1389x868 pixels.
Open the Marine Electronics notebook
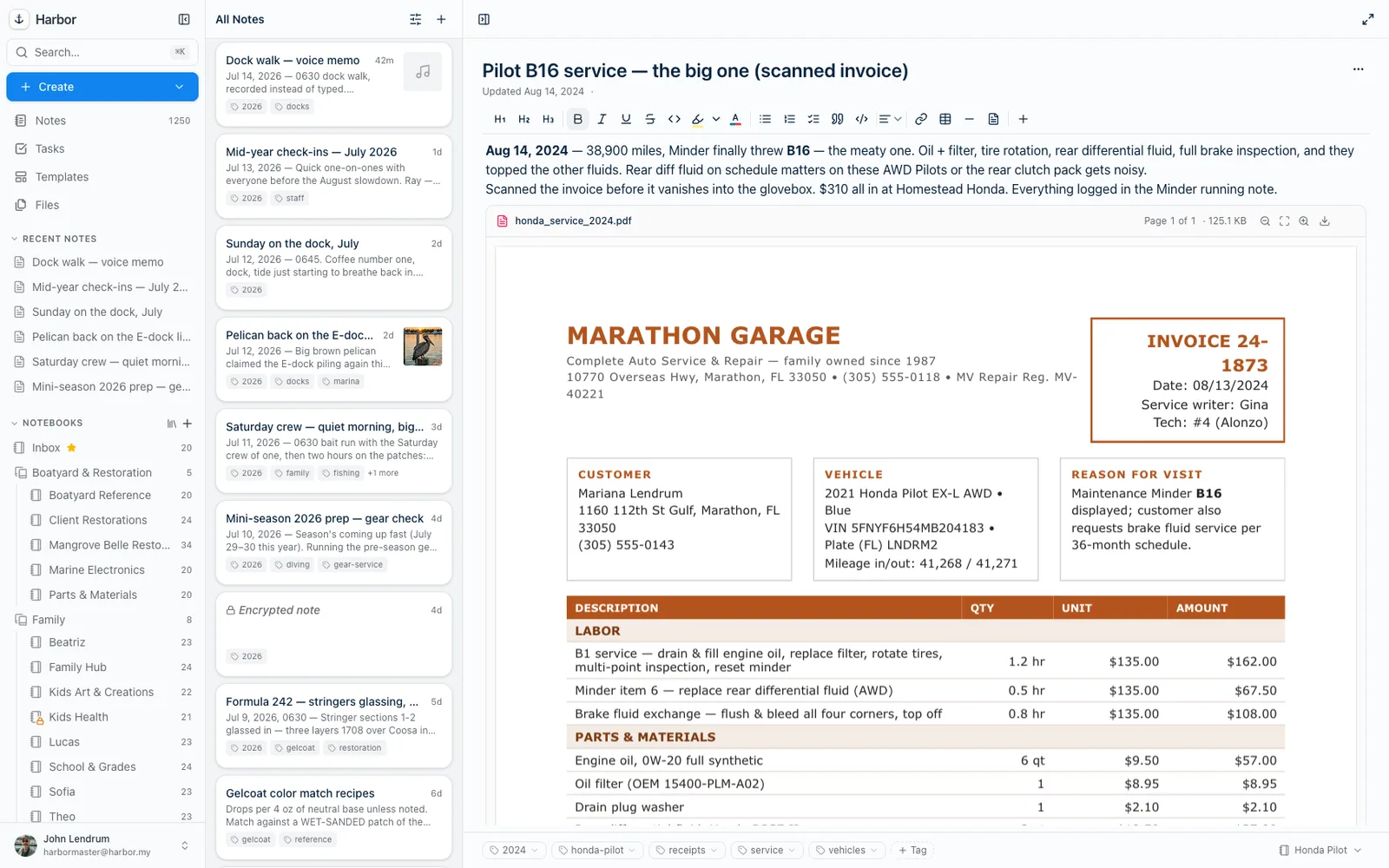point(109,570)
